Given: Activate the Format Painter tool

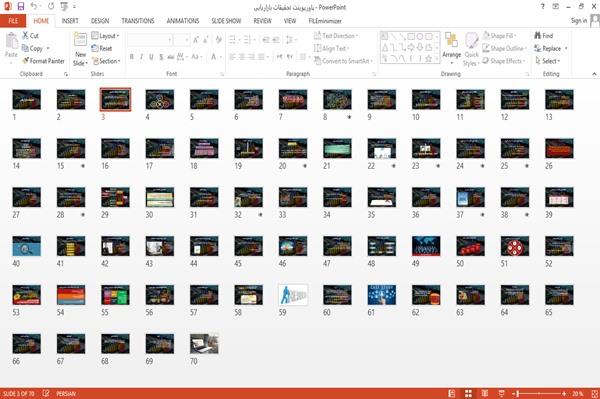Looking at the screenshot, I should [43, 61].
